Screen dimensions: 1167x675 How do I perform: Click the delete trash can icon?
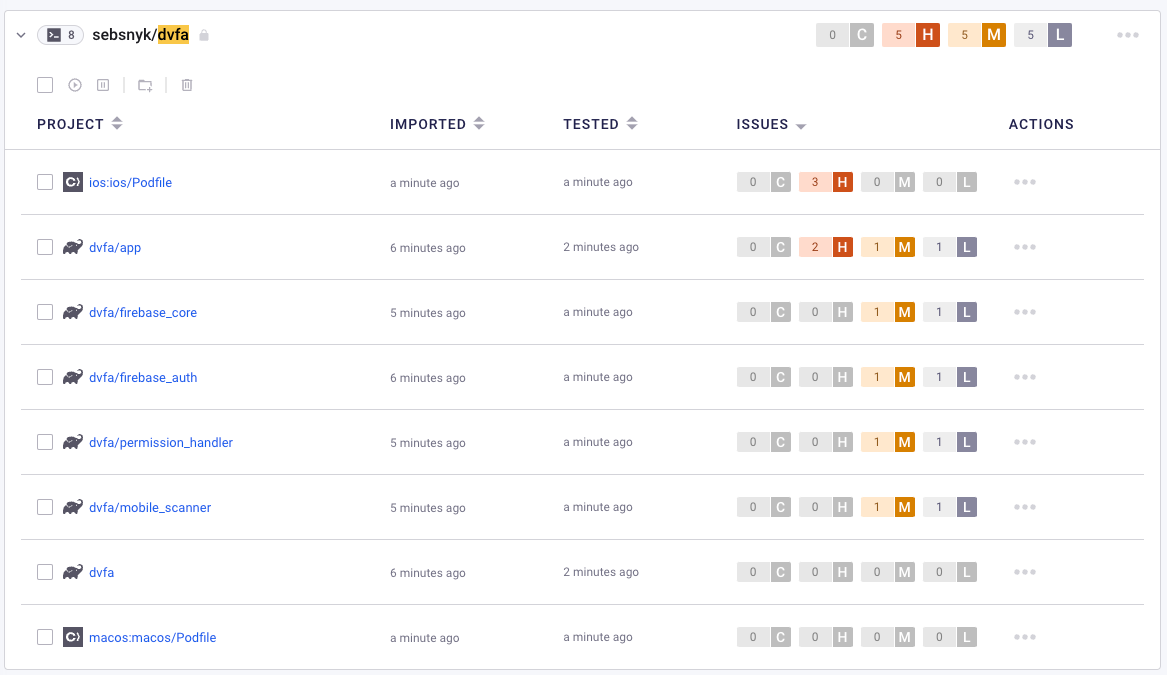click(x=187, y=85)
